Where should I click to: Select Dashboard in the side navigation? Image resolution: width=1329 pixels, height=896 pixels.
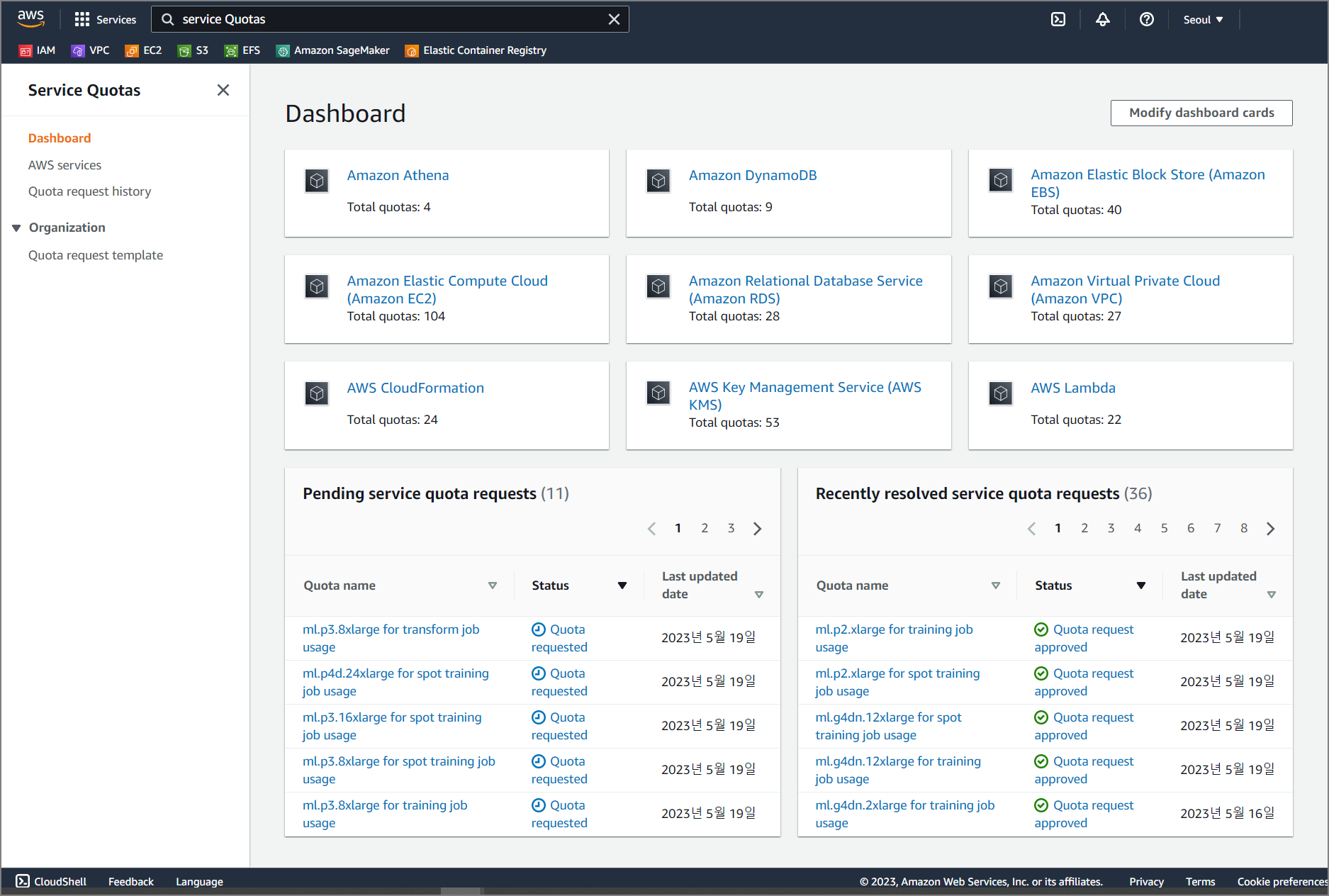click(x=60, y=138)
